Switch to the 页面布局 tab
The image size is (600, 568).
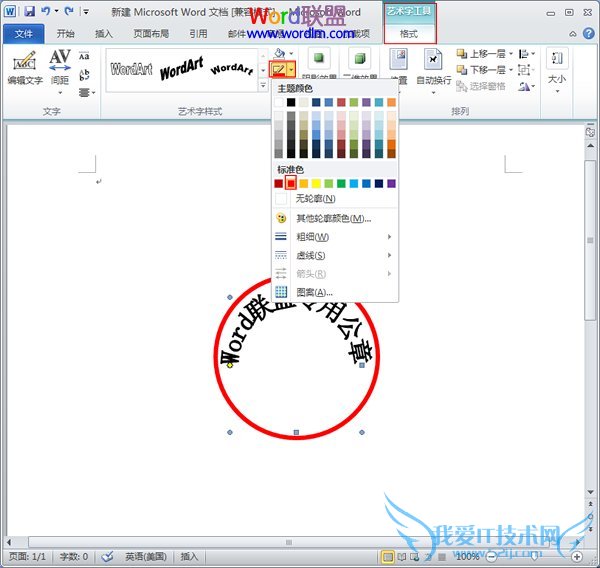coord(143,33)
